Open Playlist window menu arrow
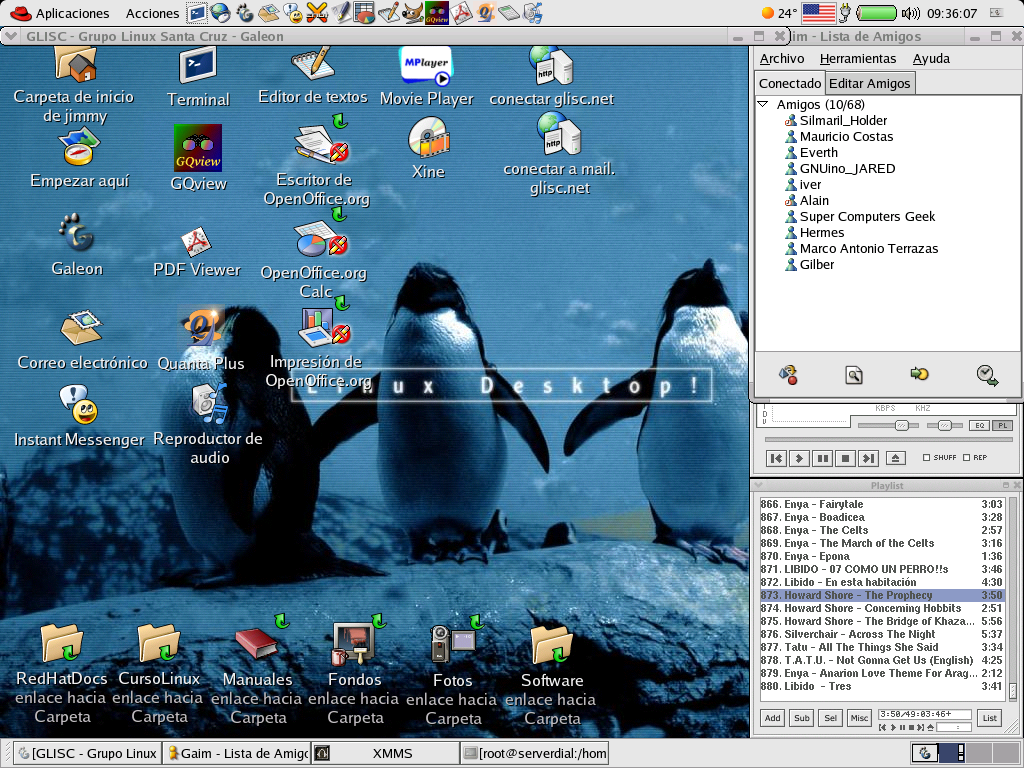Screen dimensions: 1024x768 pos(758,485)
